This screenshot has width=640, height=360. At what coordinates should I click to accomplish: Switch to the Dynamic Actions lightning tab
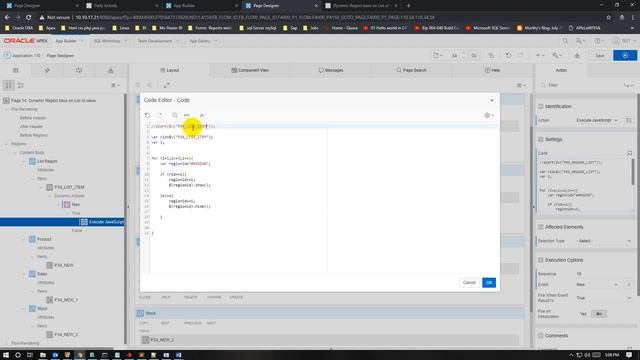(x=47, y=70)
